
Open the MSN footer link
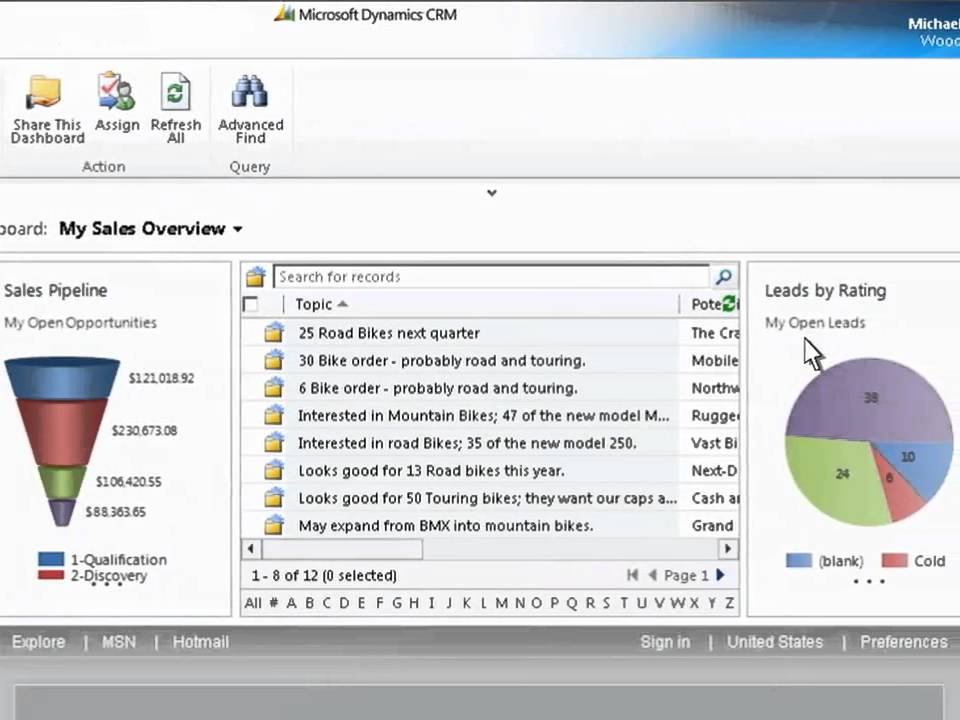click(119, 642)
